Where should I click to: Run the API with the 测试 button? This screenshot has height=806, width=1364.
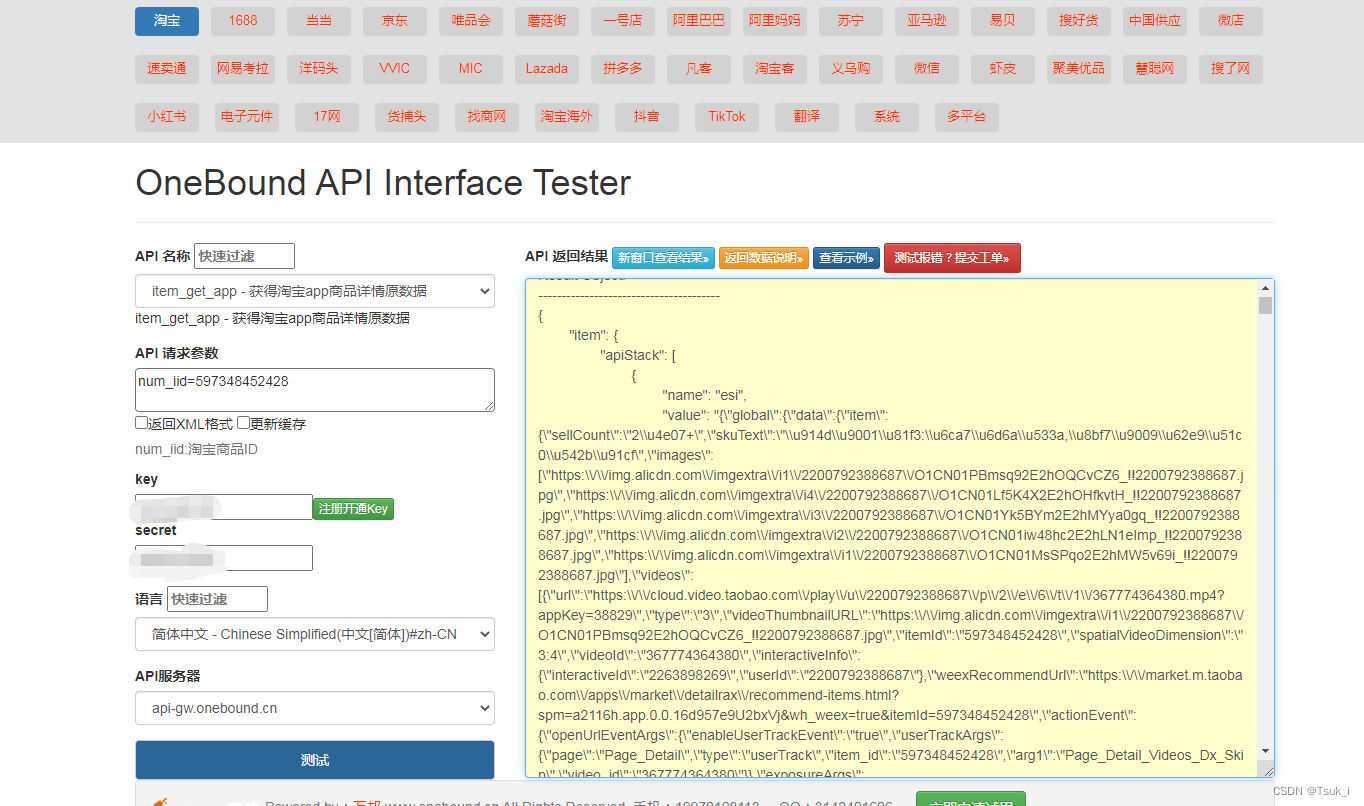click(x=315, y=760)
